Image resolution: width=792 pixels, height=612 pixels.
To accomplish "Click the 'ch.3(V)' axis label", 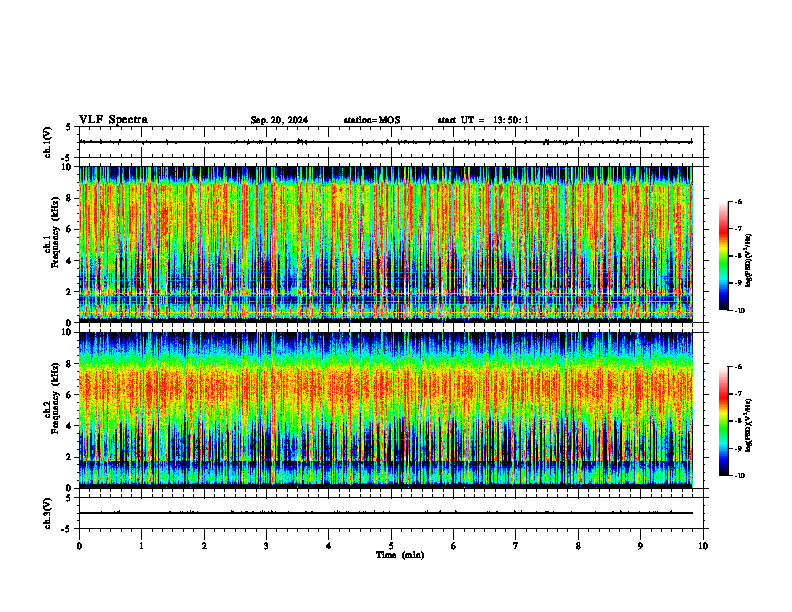I will (48, 513).
